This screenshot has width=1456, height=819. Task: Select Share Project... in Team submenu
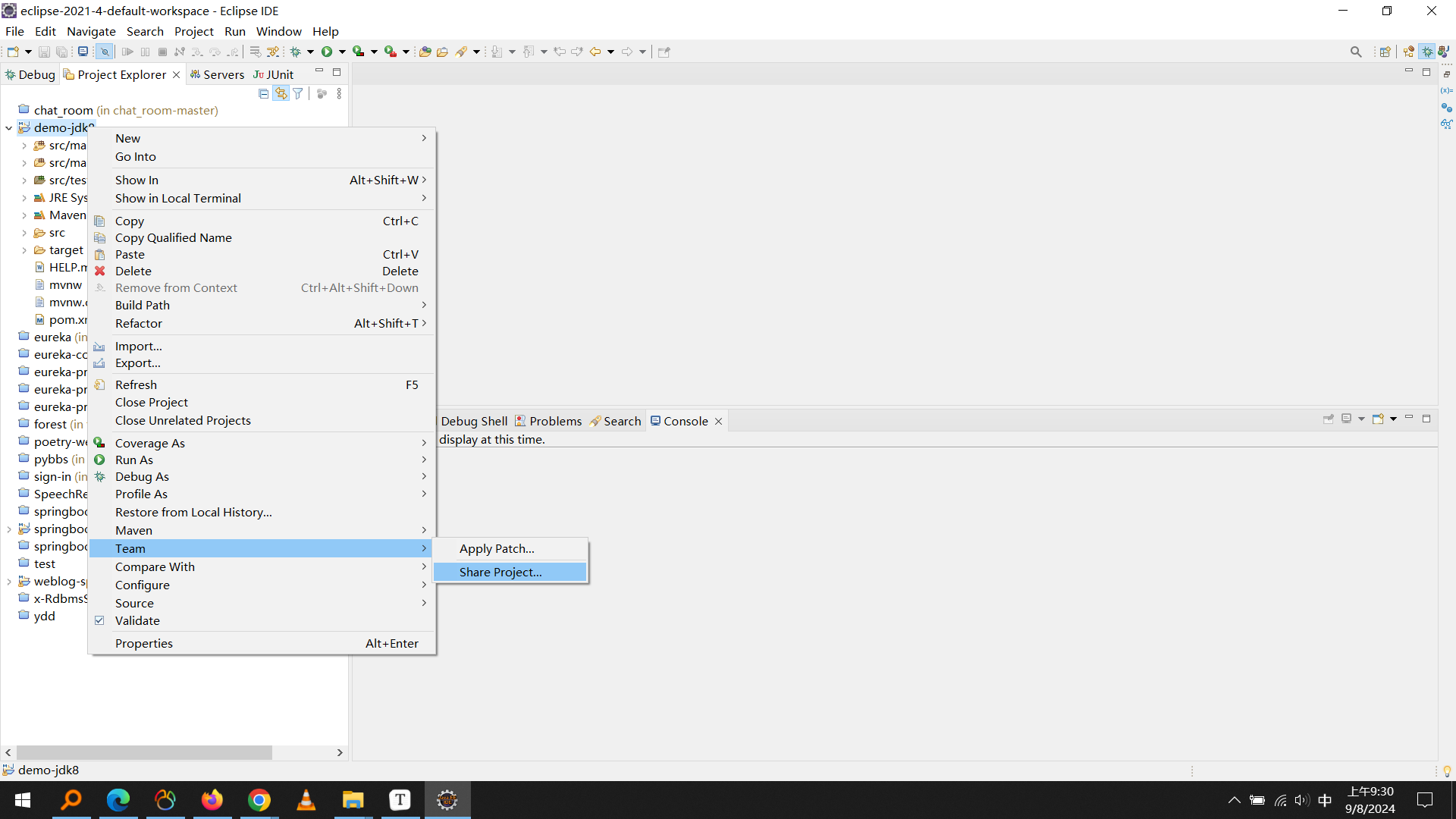point(510,572)
